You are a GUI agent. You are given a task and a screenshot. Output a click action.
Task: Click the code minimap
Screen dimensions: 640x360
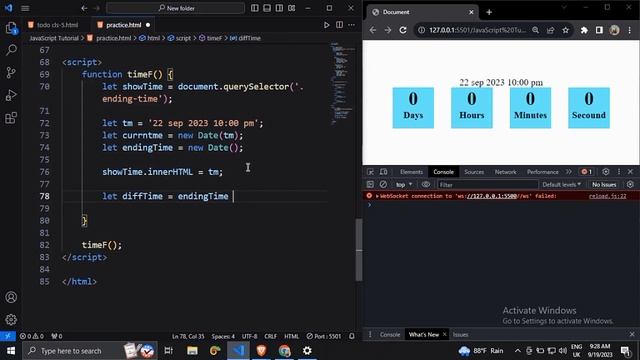pos(342,84)
